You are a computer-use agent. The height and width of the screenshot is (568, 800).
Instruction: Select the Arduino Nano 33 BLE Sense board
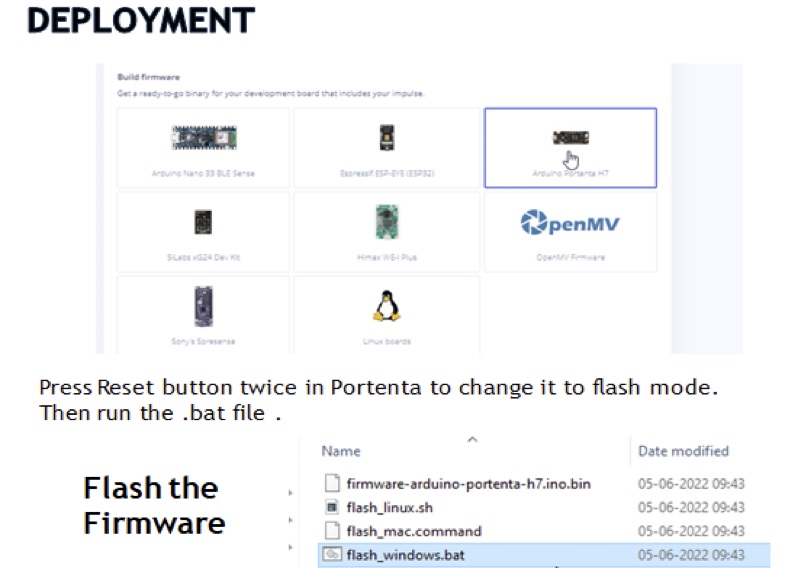tap(203, 148)
